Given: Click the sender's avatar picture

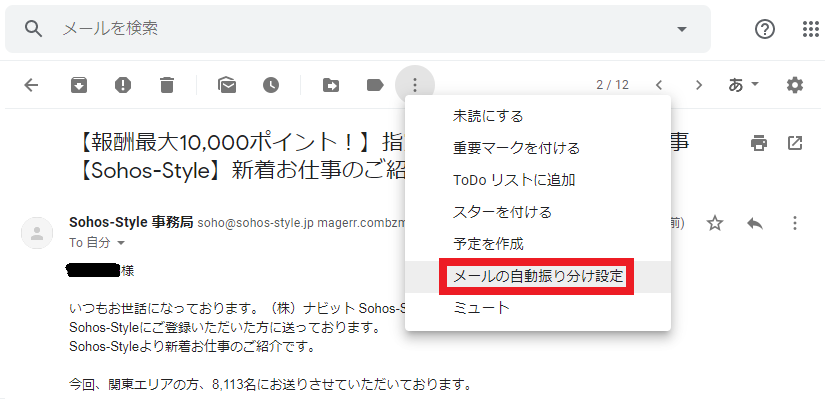Looking at the screenshot, I should tap(37, 233).
